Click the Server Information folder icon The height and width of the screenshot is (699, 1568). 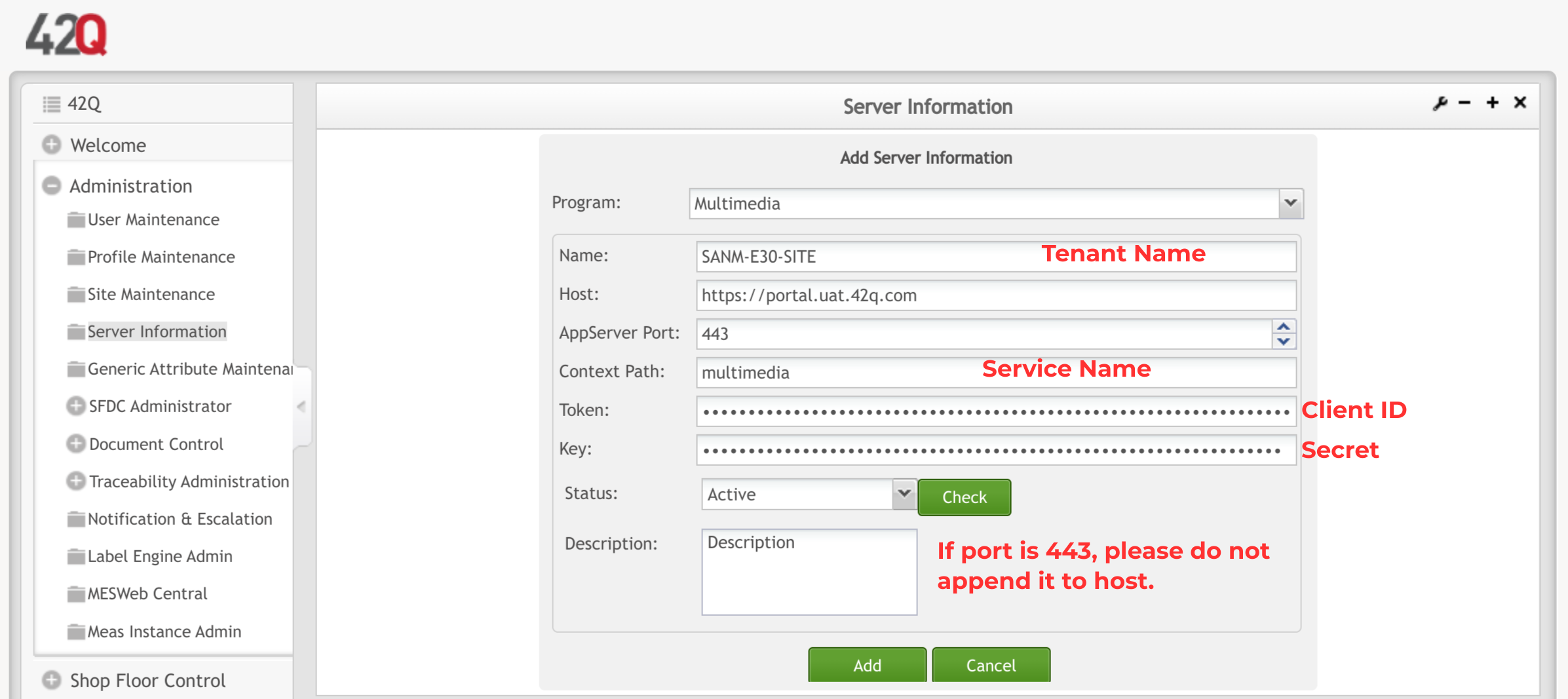coord(76,331)
